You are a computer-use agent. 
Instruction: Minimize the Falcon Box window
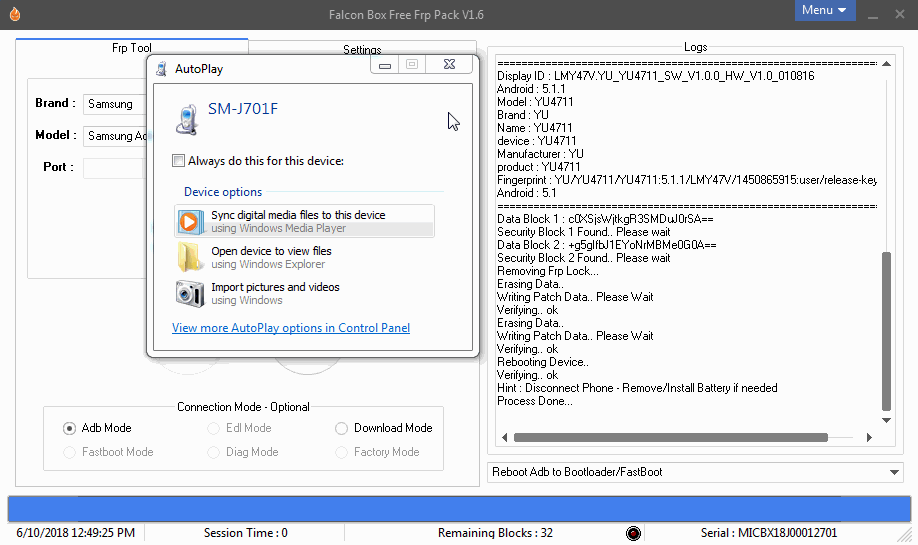pos(873,15)
